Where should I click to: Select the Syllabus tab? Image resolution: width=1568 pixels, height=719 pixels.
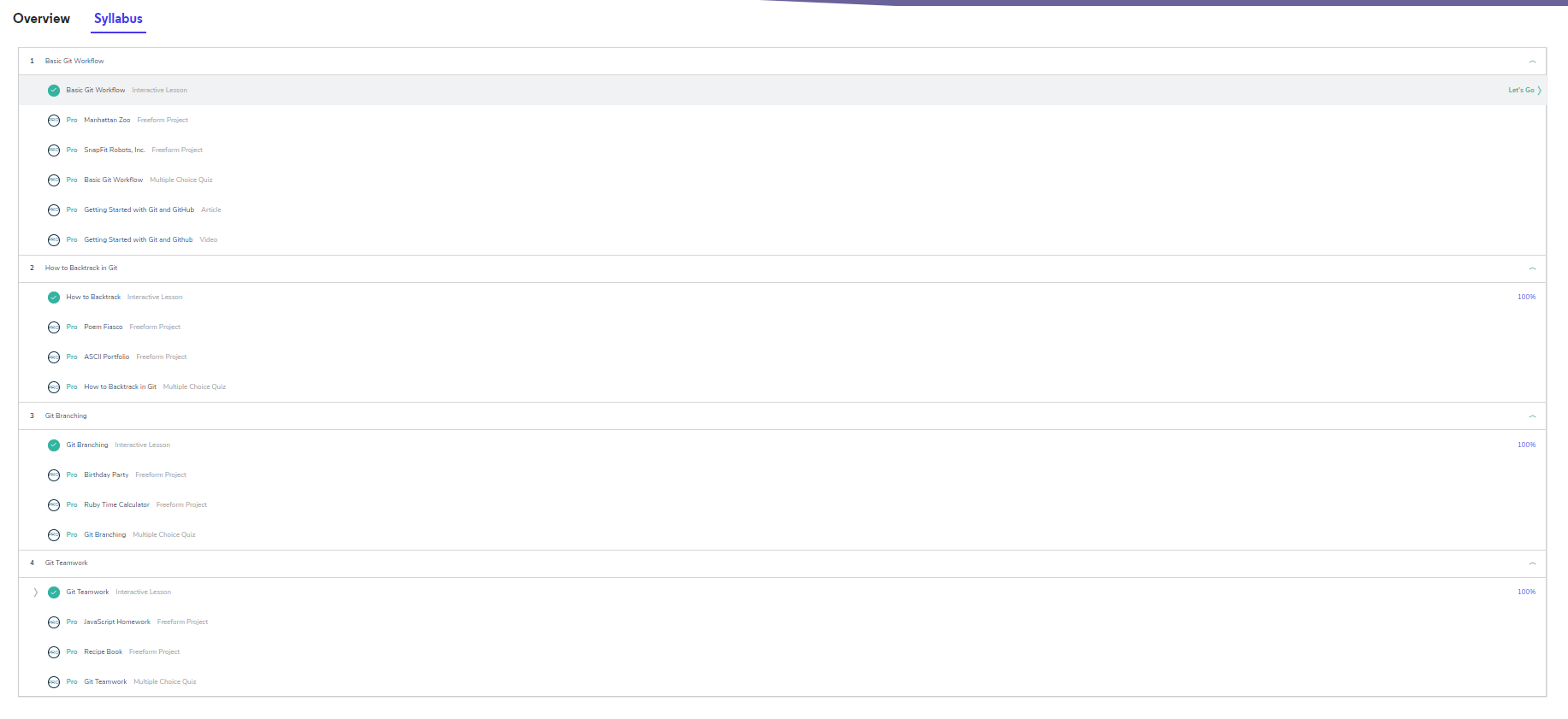[x=118, y=19]
